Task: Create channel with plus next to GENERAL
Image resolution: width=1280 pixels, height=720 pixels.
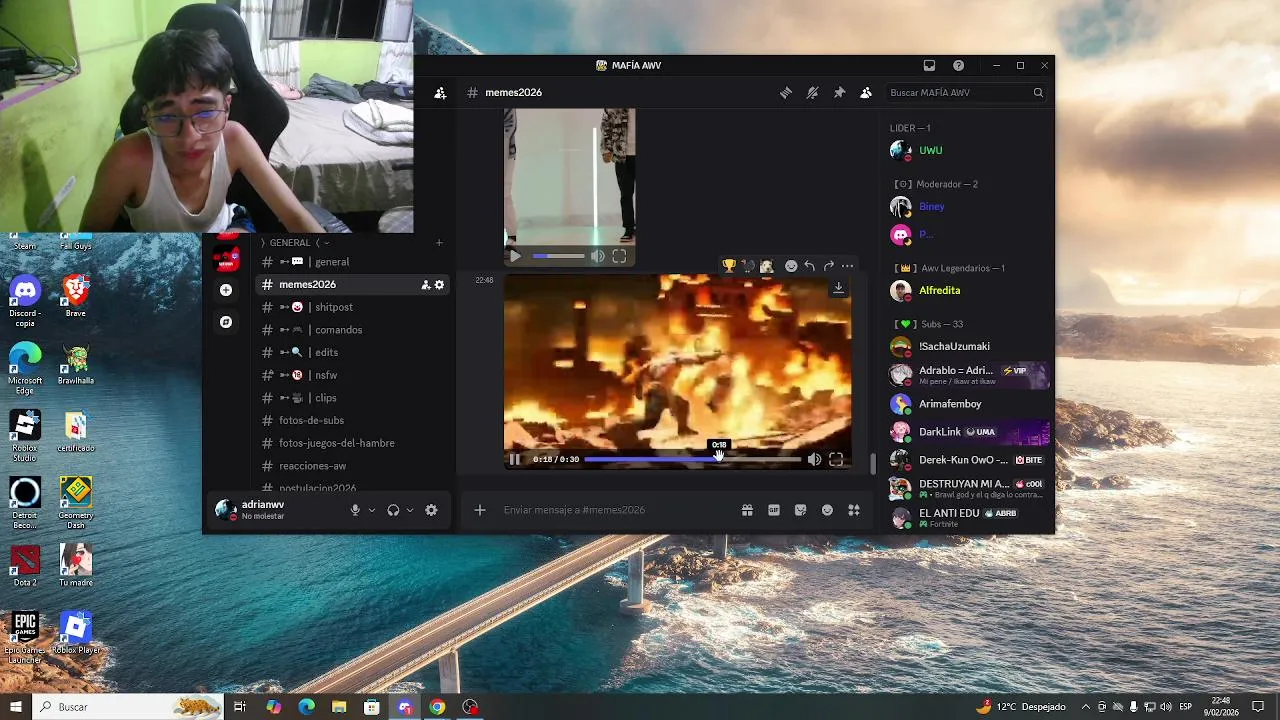Action: point(439,243)
